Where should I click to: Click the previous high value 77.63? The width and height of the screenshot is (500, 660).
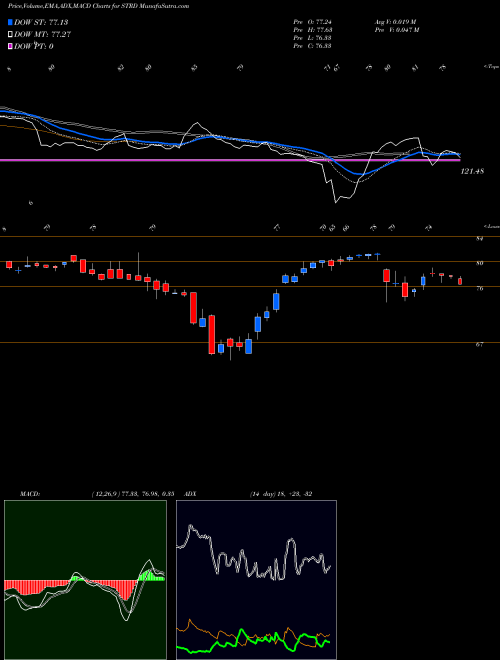(322, 30)
